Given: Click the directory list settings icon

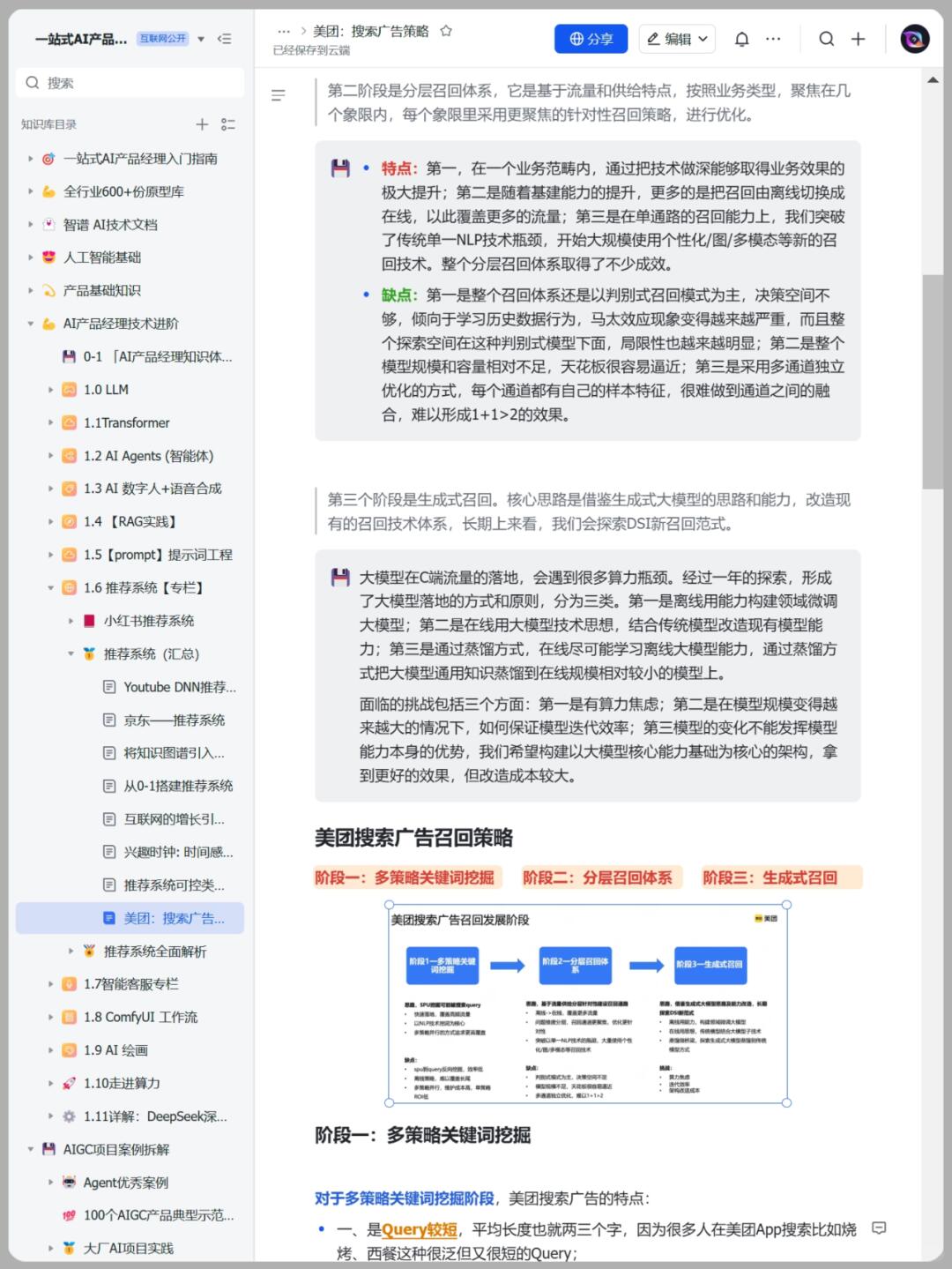Looking at the screenshot, I should (228, 124).
